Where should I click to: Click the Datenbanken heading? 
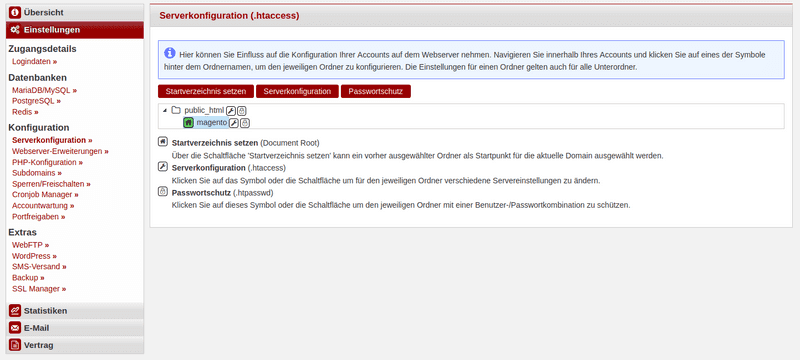pos(37,78)
